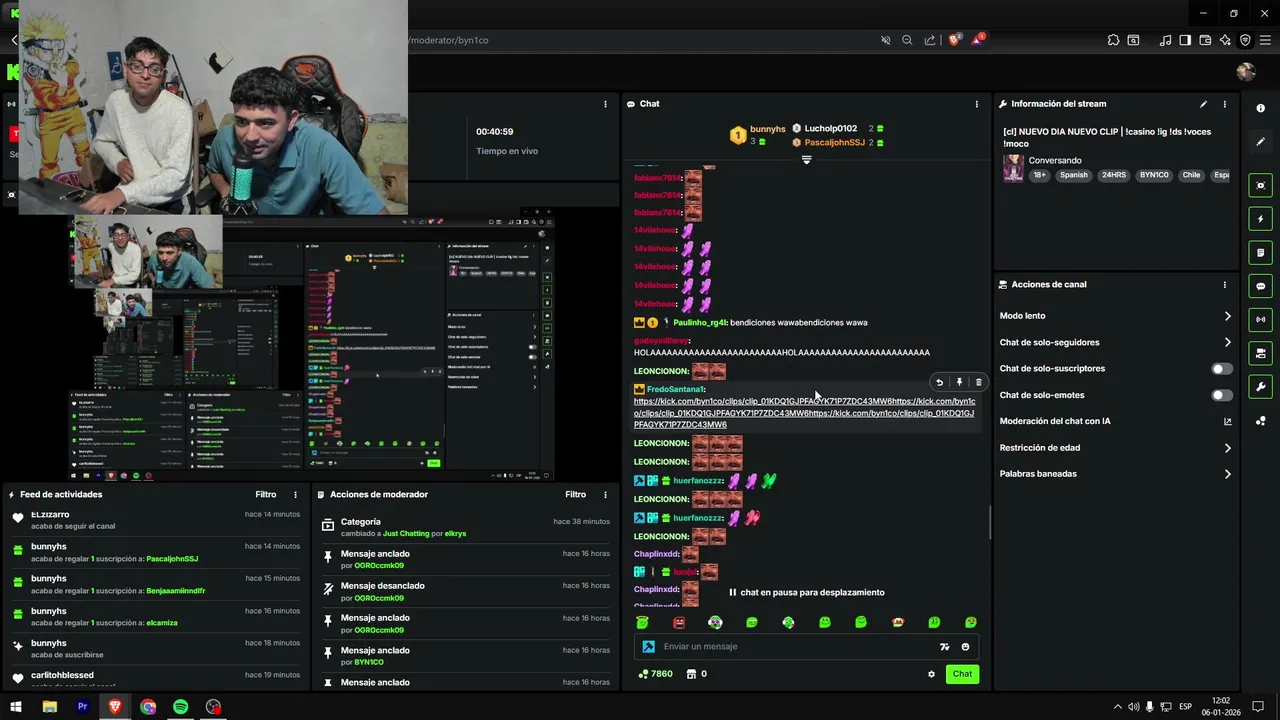The width and height of the screenshot is (1280, 720).
Task: Select the 18+ stream tag
Action: click(1039, 175)
